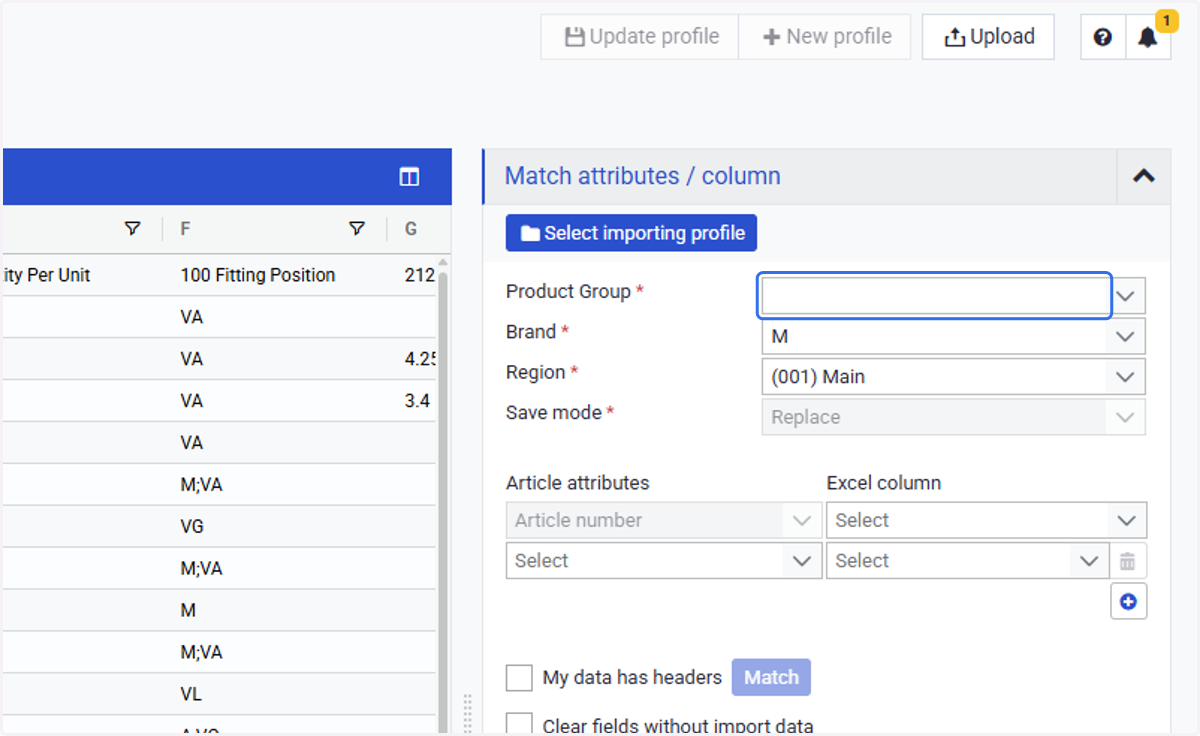Open the Product Group dropdown arrow
1200x736 pixels.
pyautogui.click(x=1127, y=296)
